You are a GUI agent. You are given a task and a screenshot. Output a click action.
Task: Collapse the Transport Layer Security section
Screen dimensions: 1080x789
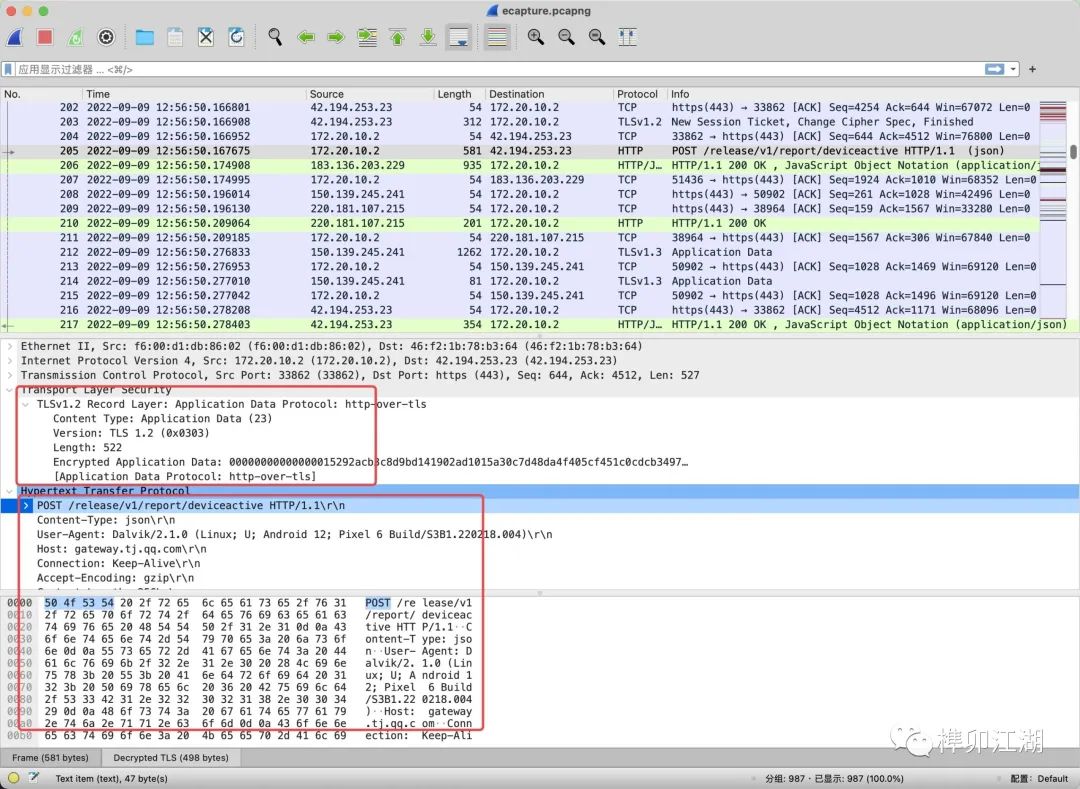10,390
